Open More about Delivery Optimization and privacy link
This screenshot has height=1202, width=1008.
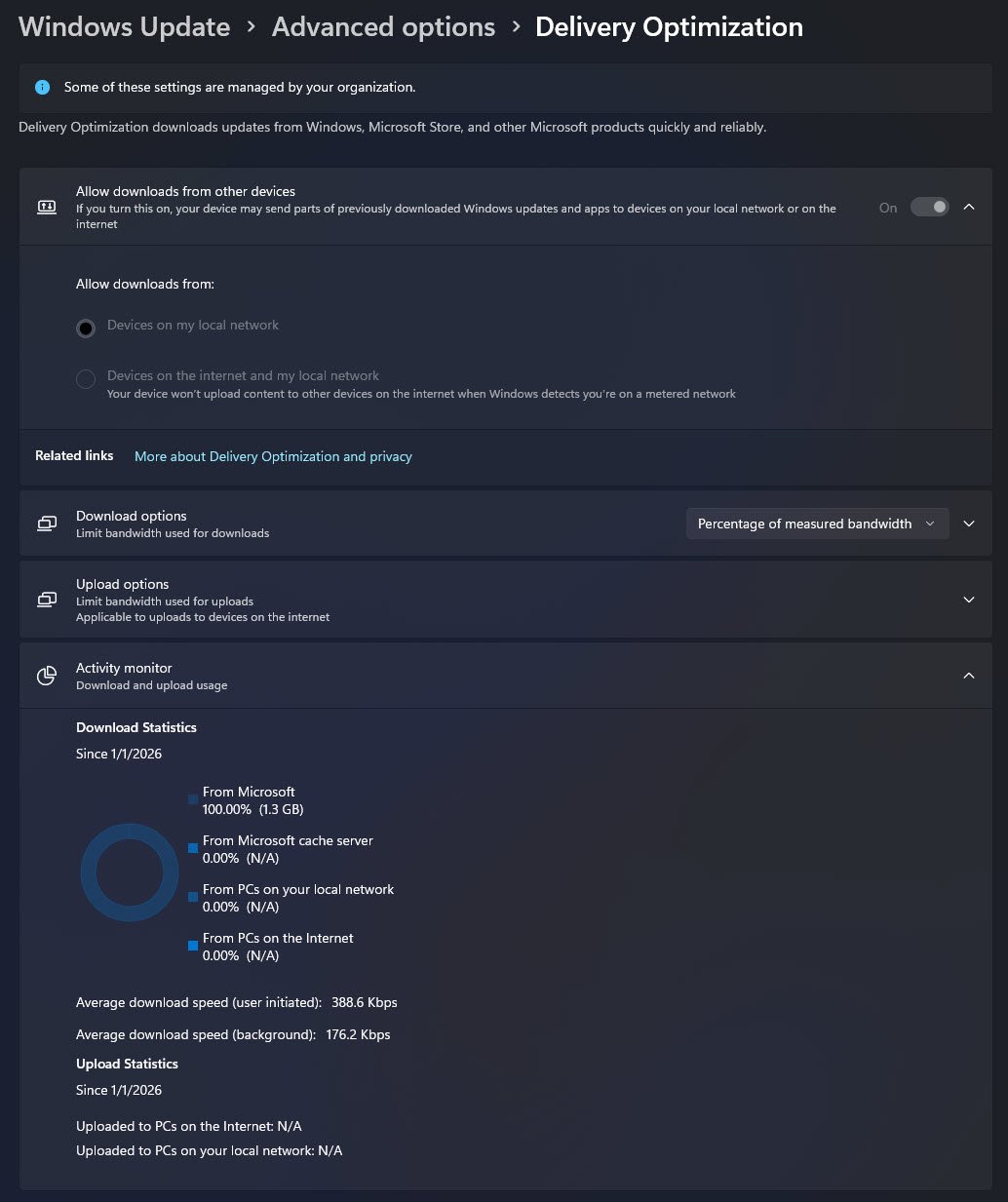point(273,456)
